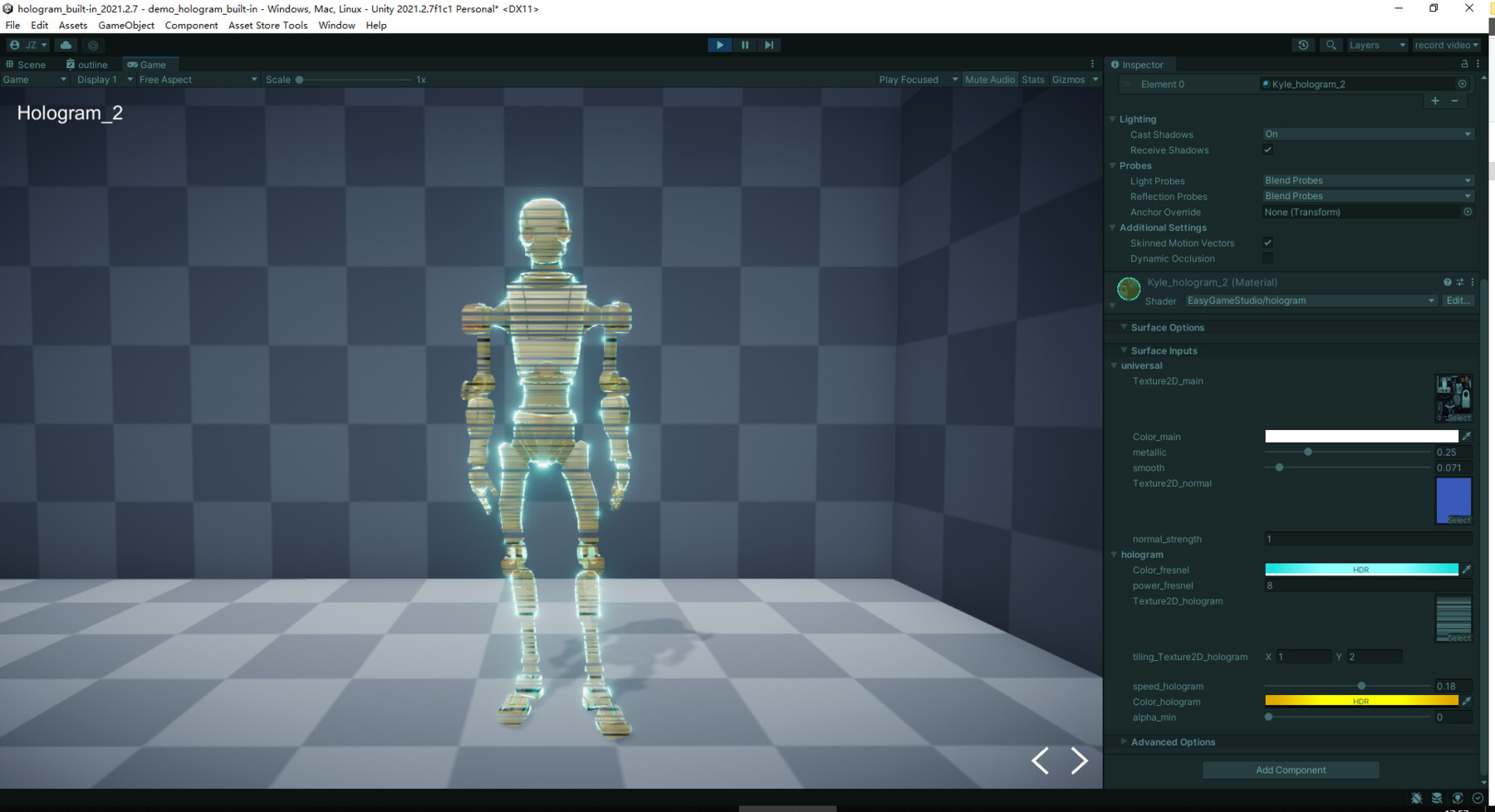Switch to the Scene tab
The image size is (1495, 812).
coord(31,64)
